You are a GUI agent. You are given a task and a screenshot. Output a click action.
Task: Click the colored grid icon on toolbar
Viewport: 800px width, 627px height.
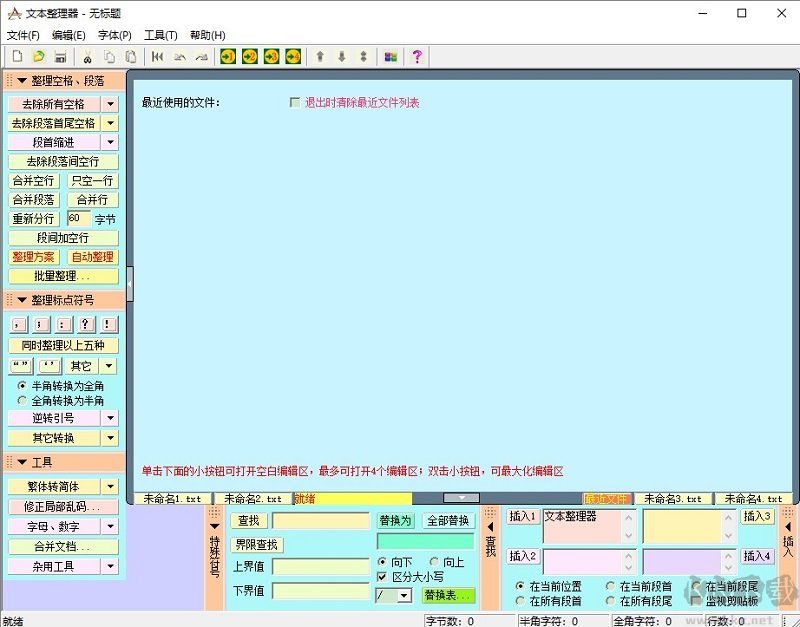[x=390, y=57]
